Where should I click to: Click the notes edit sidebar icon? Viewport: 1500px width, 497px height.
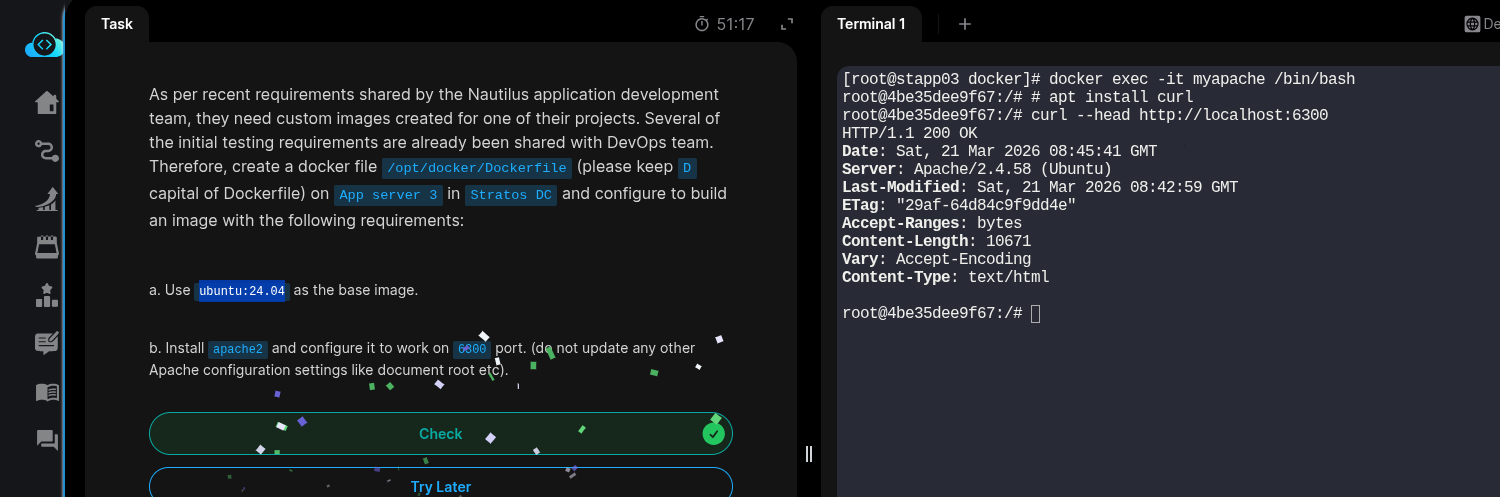tap(47, 344)
